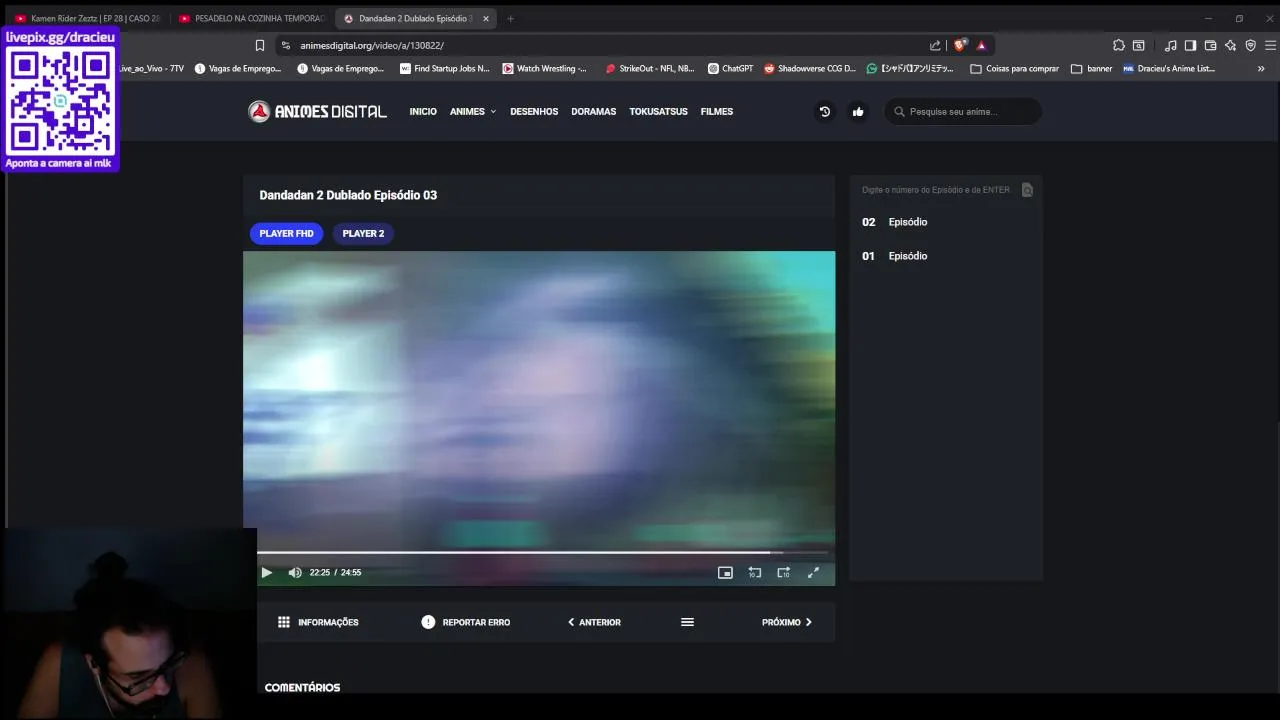Screen dimensions: 1280x720
Task: Click the share page icon in address bar
Action: [x=935, y=45]
